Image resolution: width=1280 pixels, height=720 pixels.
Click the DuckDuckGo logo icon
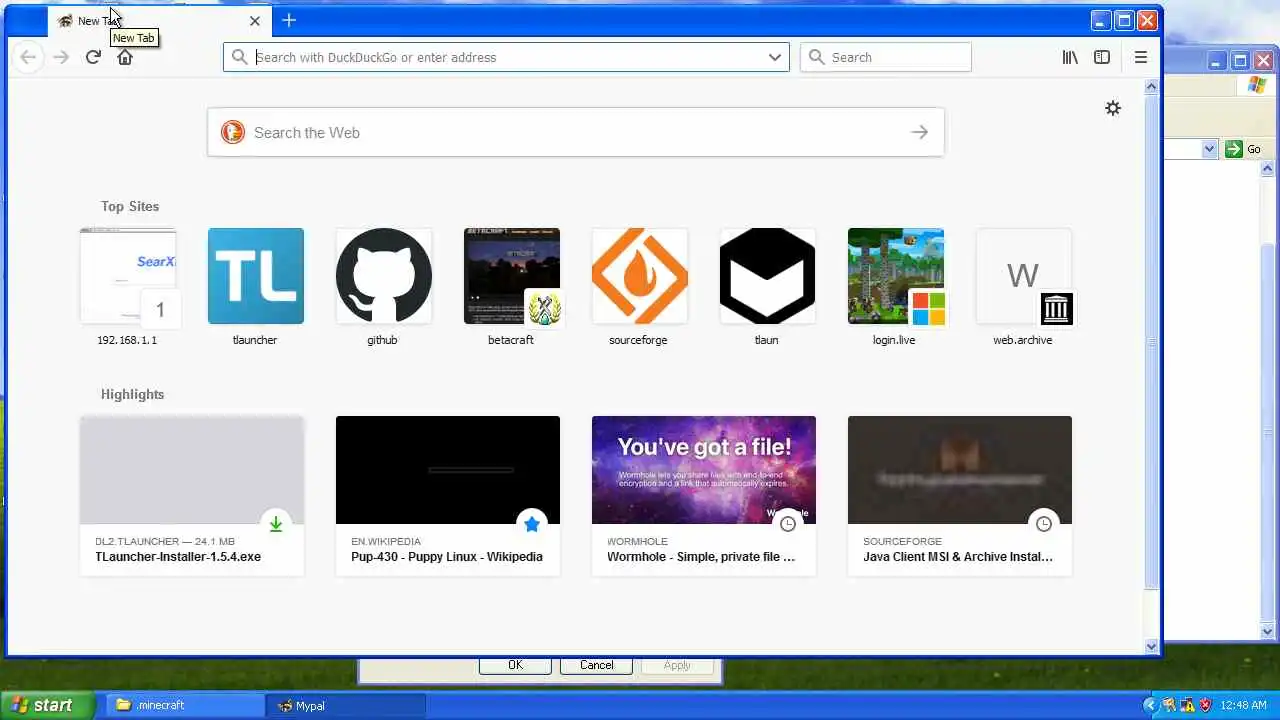click(x=233, y=132)
